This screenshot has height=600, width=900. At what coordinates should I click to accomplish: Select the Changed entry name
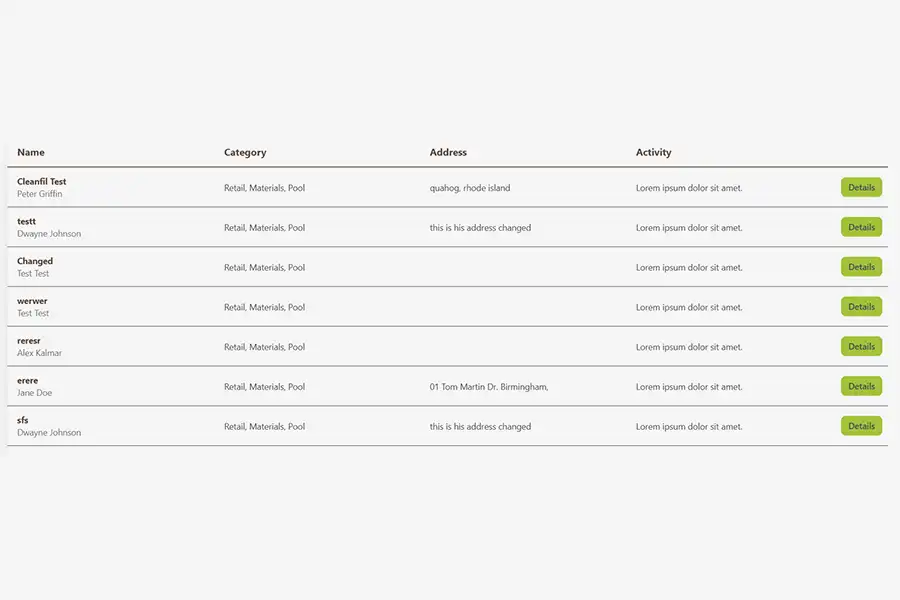pyautogui.click(x=35, y=261)
